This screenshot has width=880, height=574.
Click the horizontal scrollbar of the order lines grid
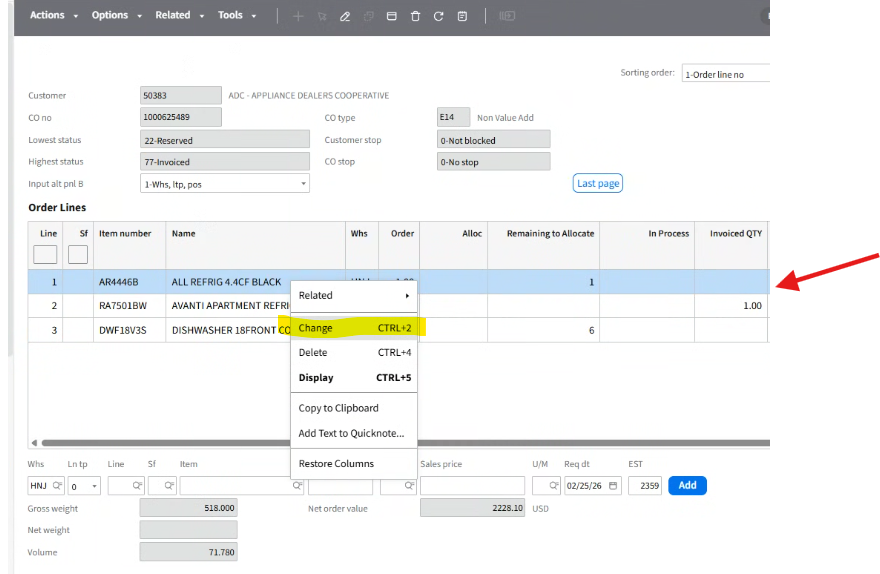(404, 443)
